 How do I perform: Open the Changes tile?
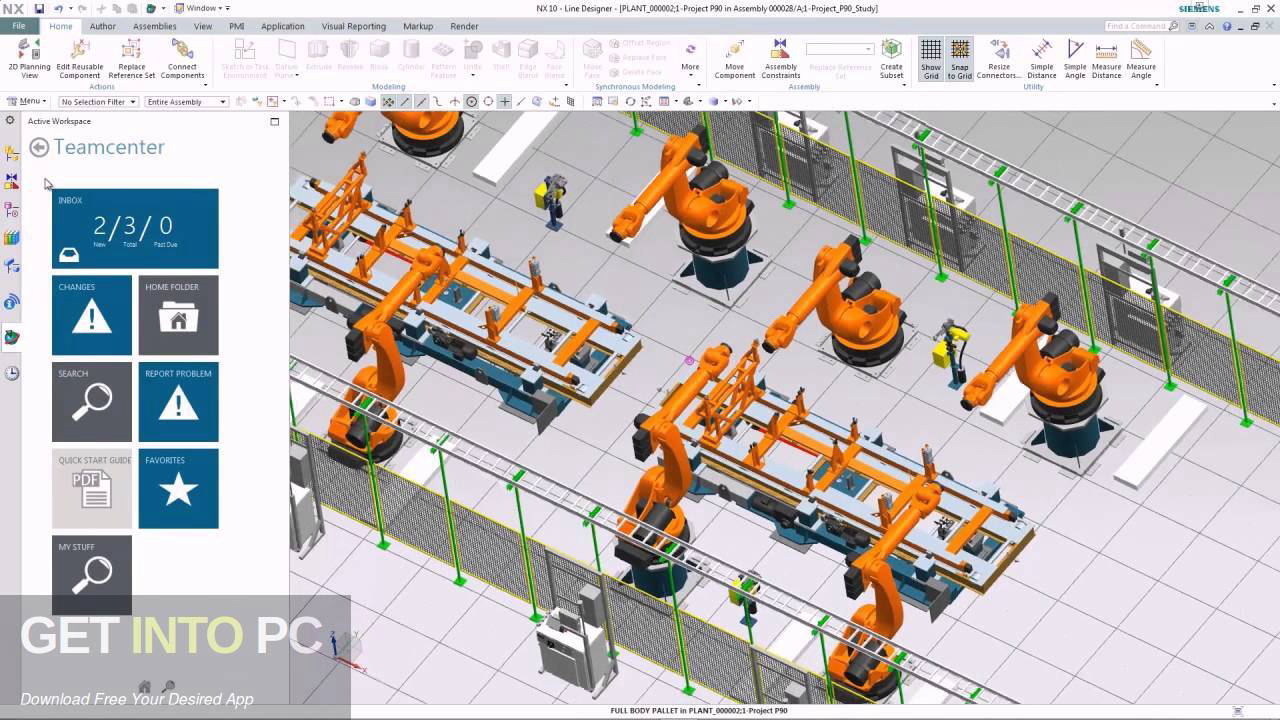[x=92, y=315]
